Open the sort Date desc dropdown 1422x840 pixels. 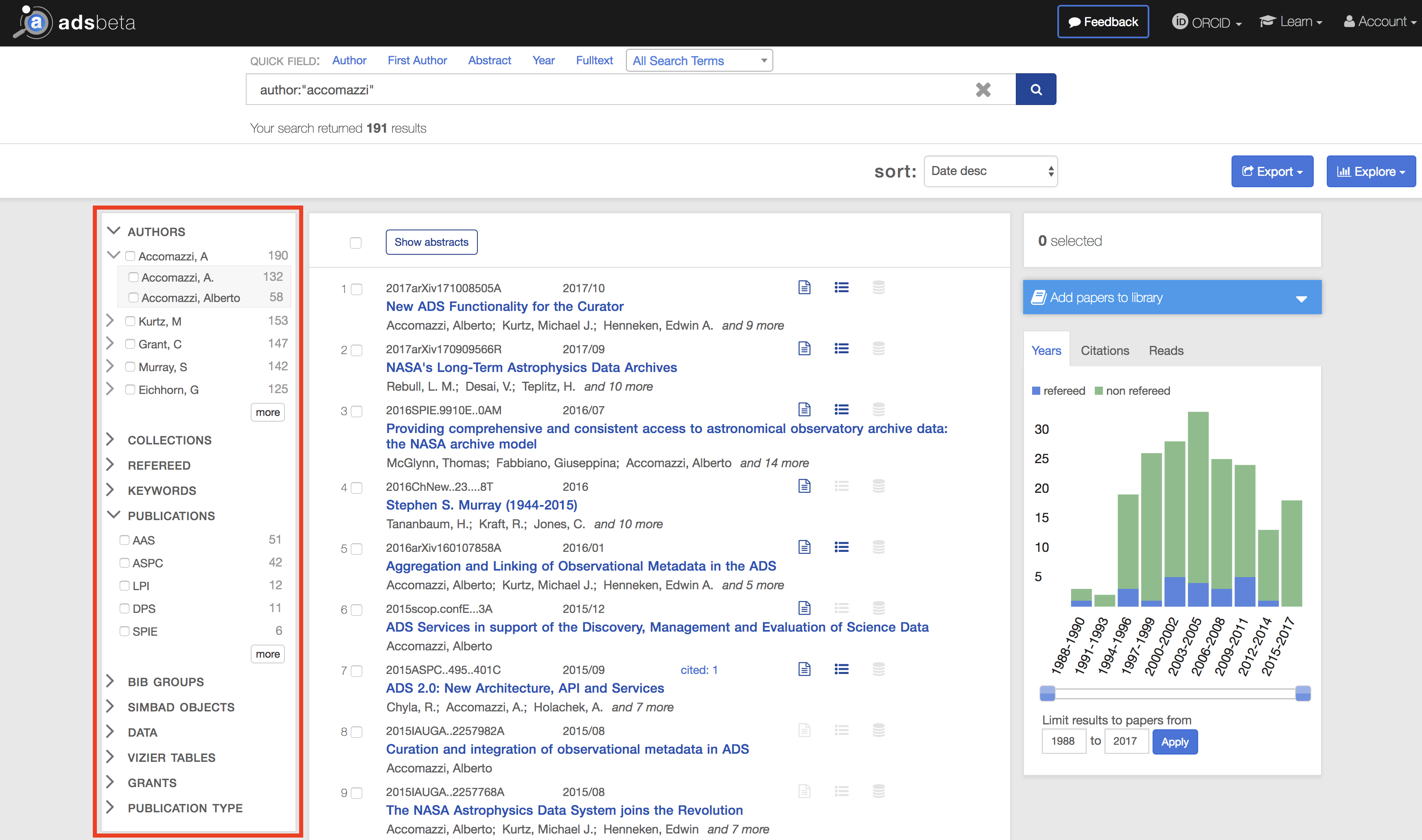990,171
